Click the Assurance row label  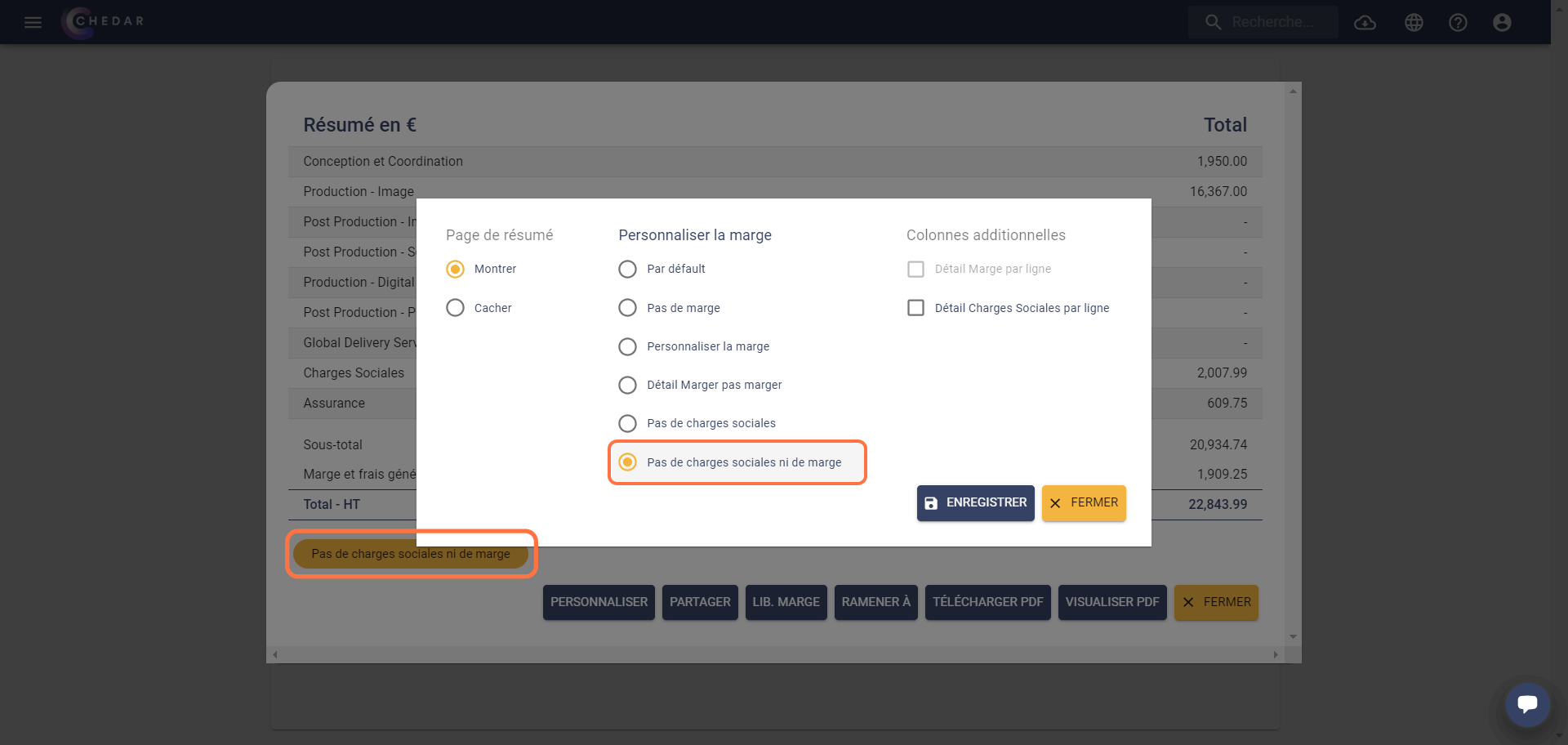coord(334,403)
